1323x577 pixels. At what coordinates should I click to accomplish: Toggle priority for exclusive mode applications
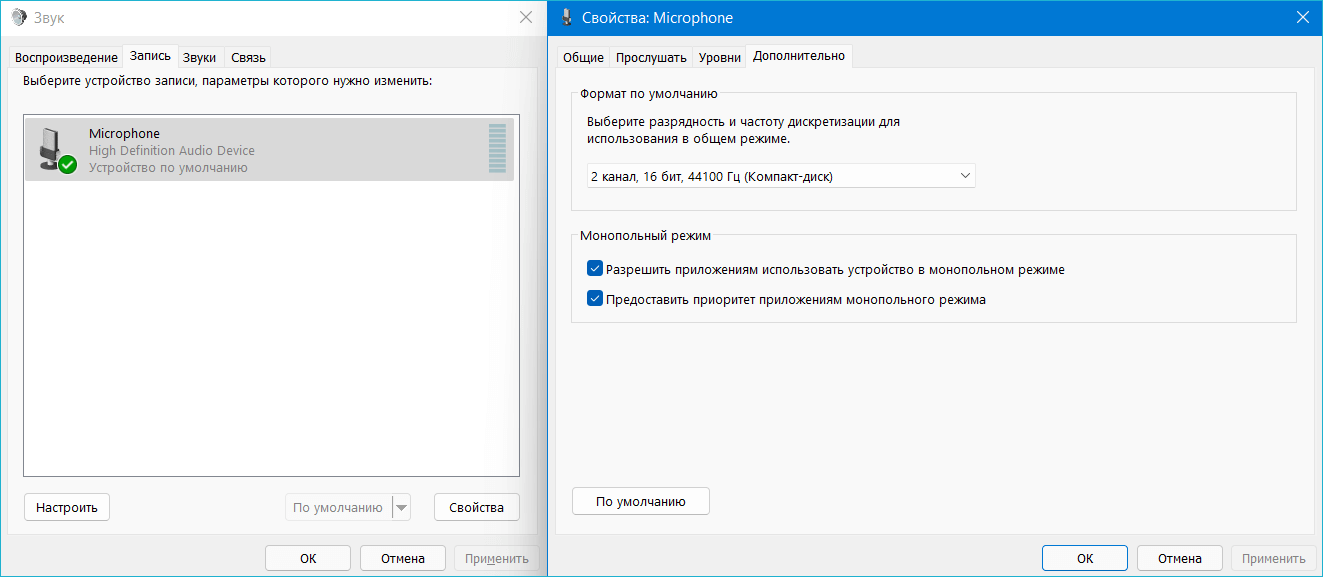[595, 299]
